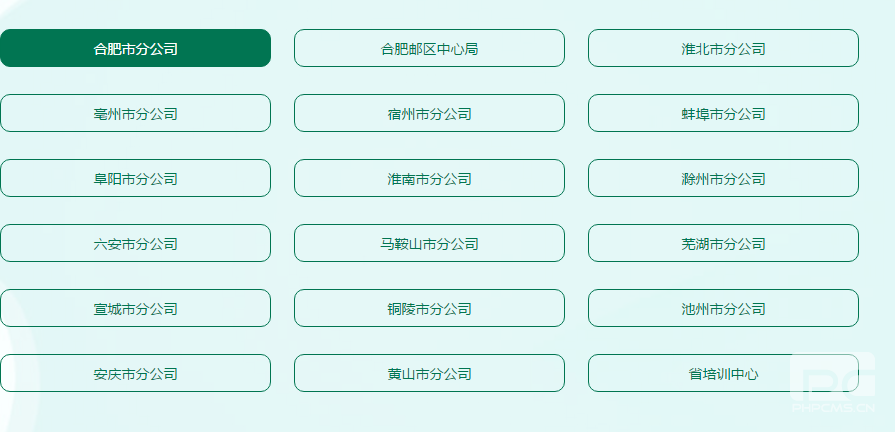Click 池州市分公司
This screenshot has height=432, width=895.
coord(723,308)
